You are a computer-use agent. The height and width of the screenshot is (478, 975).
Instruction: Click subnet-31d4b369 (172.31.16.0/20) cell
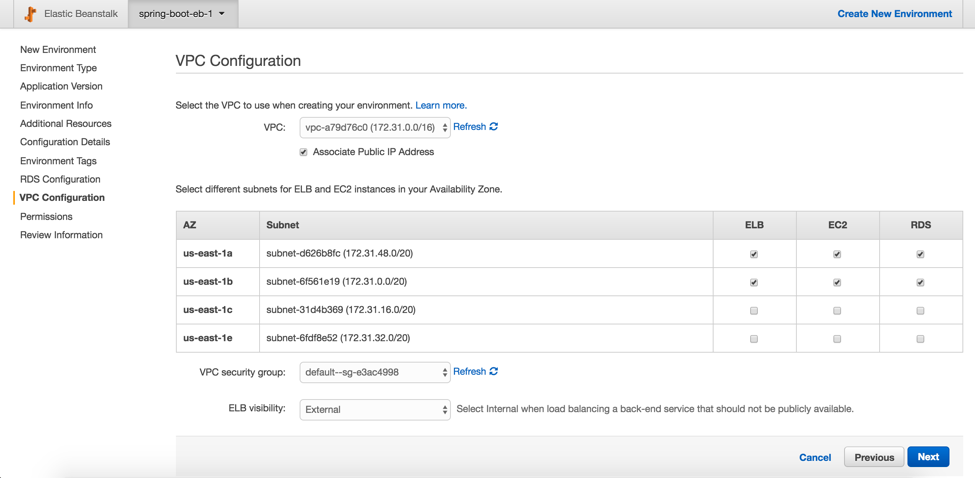pyautogui.click(x=486, y=310)
